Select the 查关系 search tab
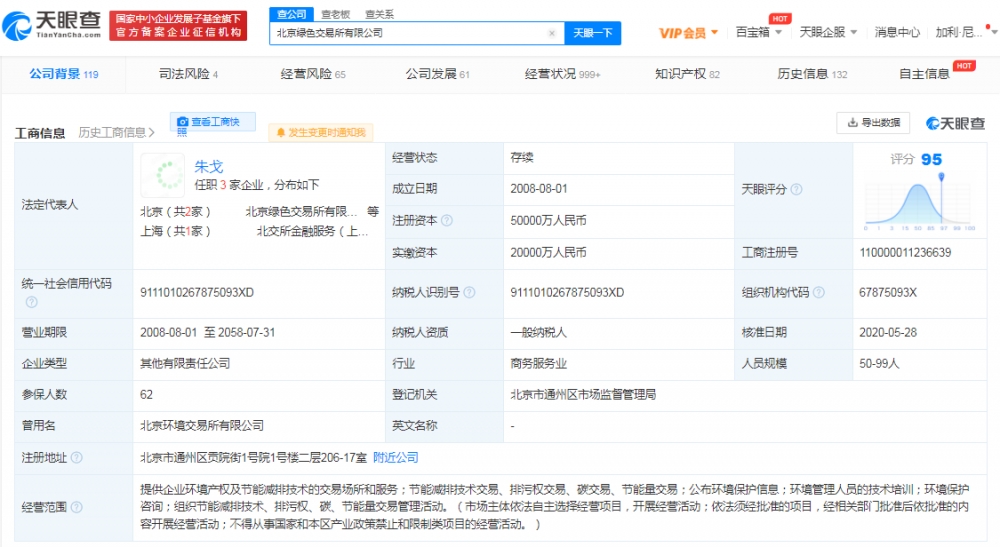1000x547 pixels. click(379, 14)
